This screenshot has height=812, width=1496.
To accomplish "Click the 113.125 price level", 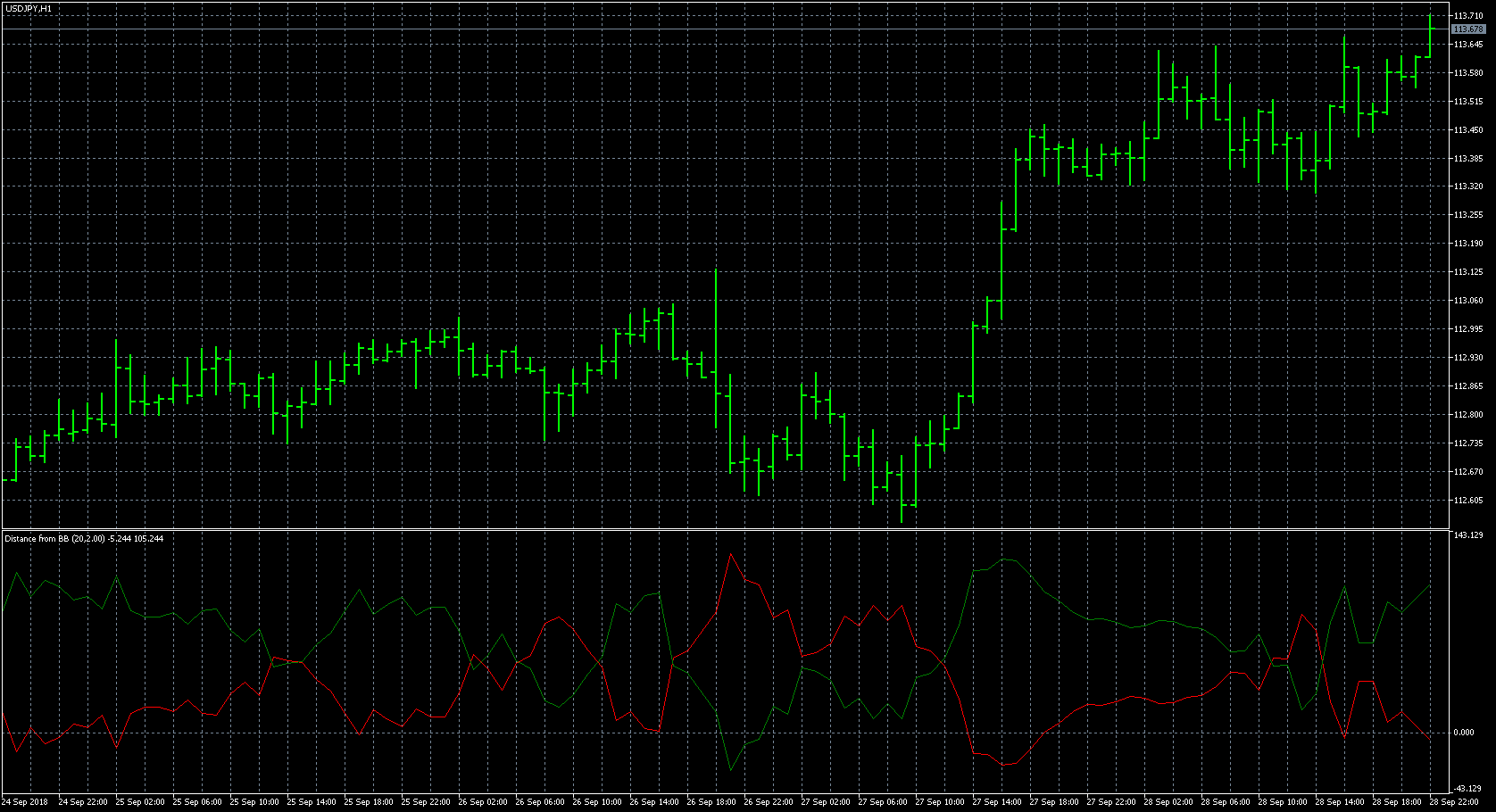I will click(x=1468, y=272).
